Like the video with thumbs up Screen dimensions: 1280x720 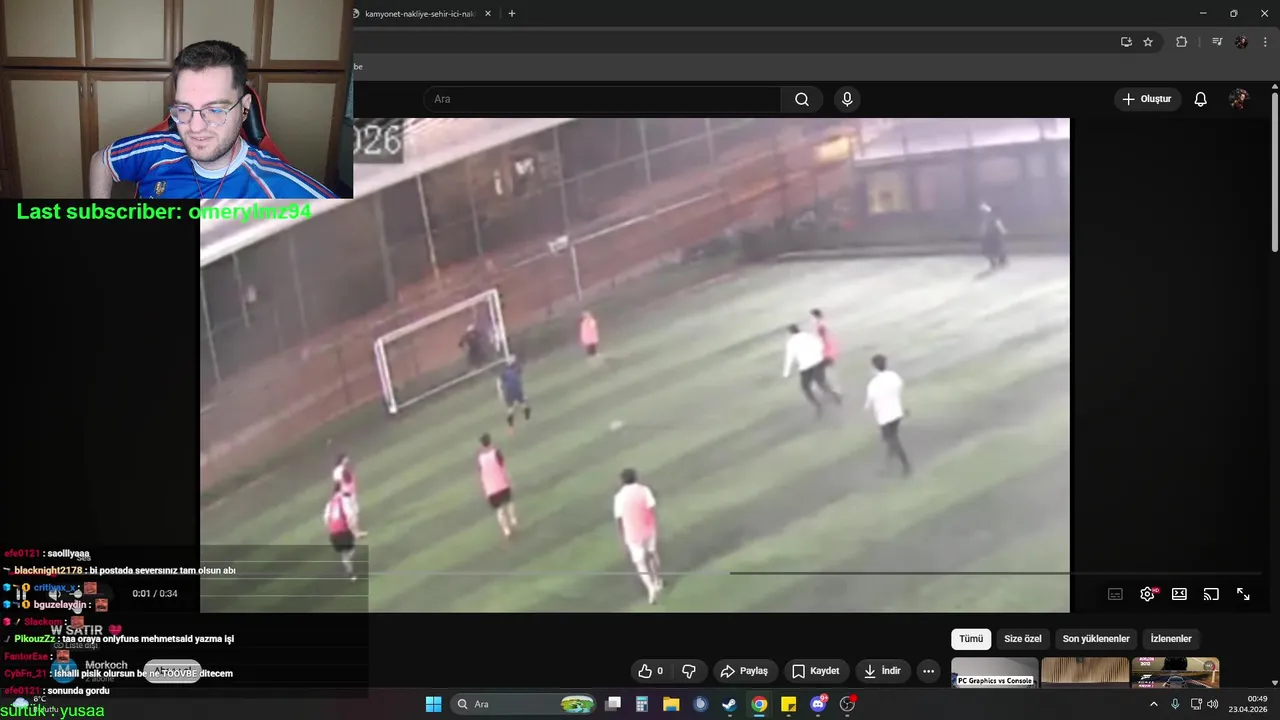(x=651, y=671)
